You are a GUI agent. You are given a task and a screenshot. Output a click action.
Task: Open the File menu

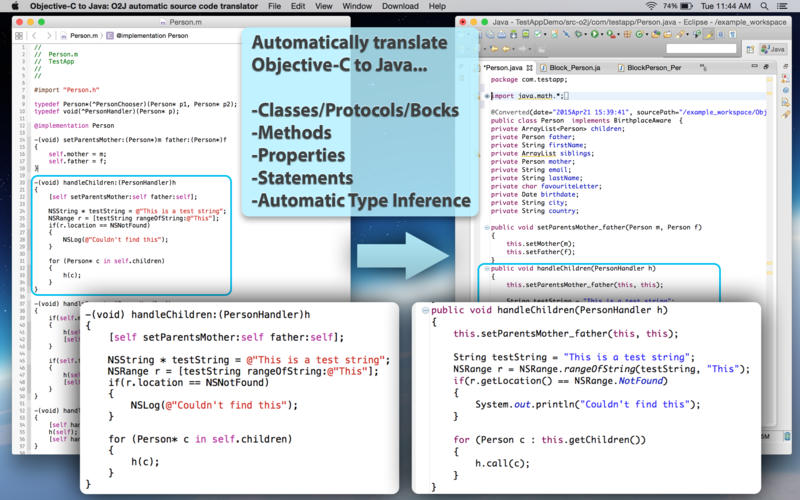click(274, 6)
